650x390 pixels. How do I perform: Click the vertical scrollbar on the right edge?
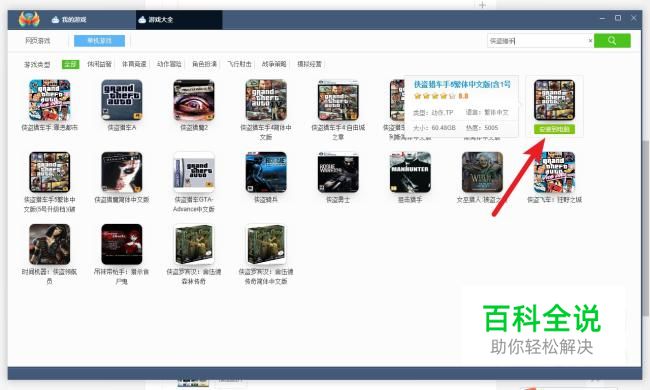click(x=646, y=228)
